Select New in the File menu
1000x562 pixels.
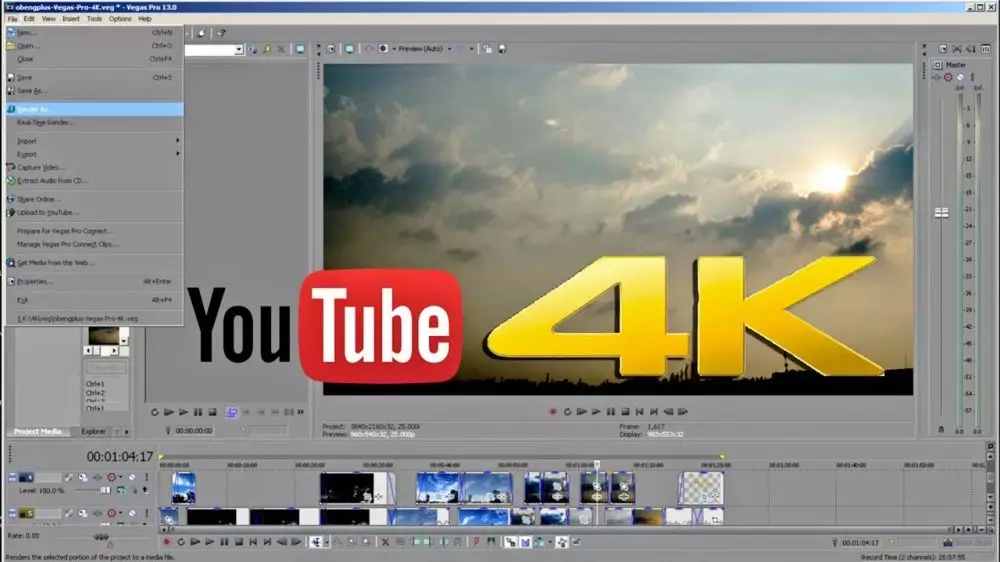(x=94, y=32)
